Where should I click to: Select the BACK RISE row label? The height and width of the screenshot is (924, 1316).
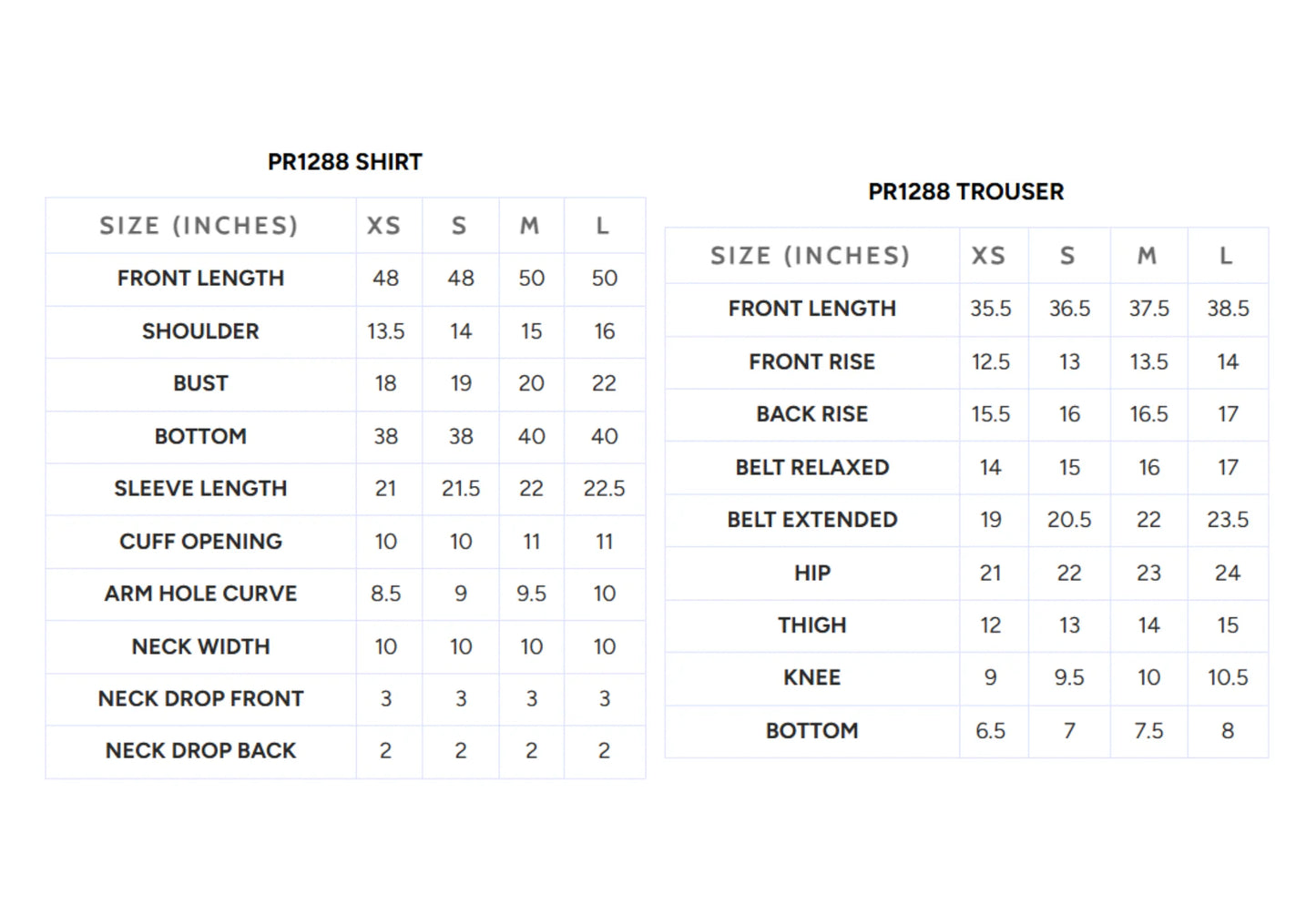coord(811,414)
